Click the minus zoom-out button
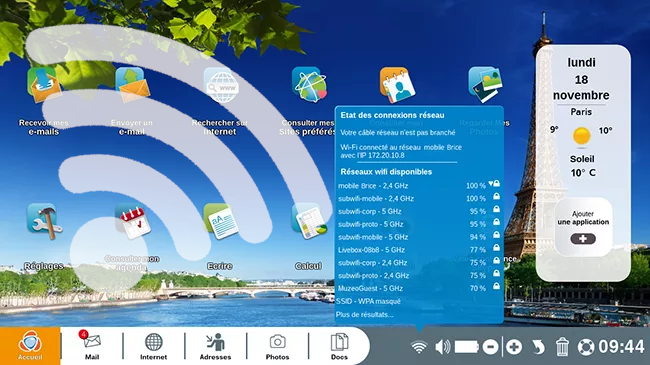 pyautogui.click(x=490, y=347)
